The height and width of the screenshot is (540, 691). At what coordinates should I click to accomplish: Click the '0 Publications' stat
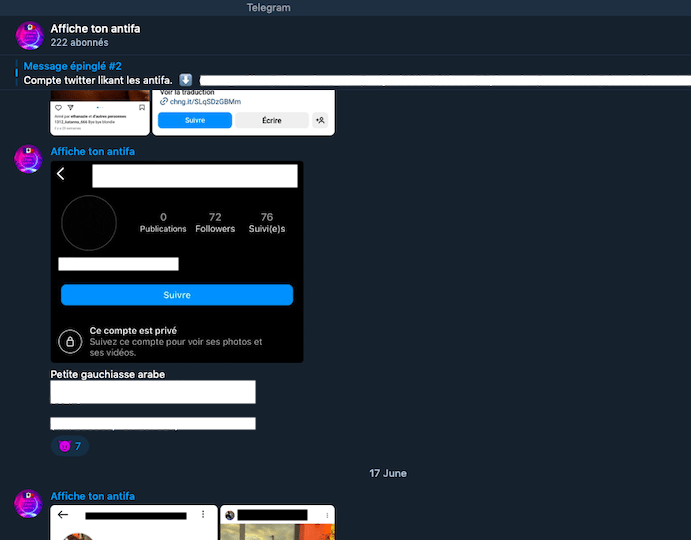pyautogui.click(x=163, y=223)
